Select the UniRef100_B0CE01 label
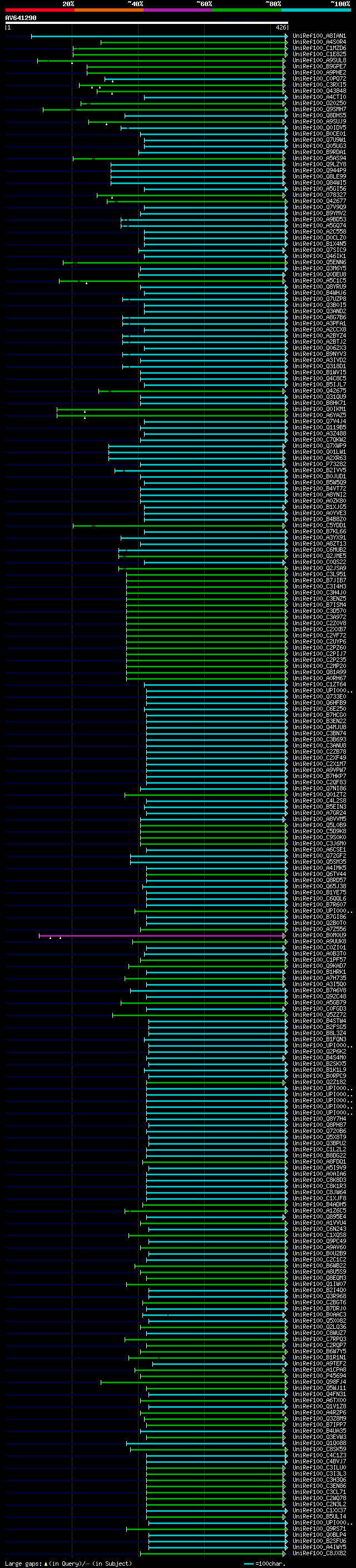 (319, 133)
